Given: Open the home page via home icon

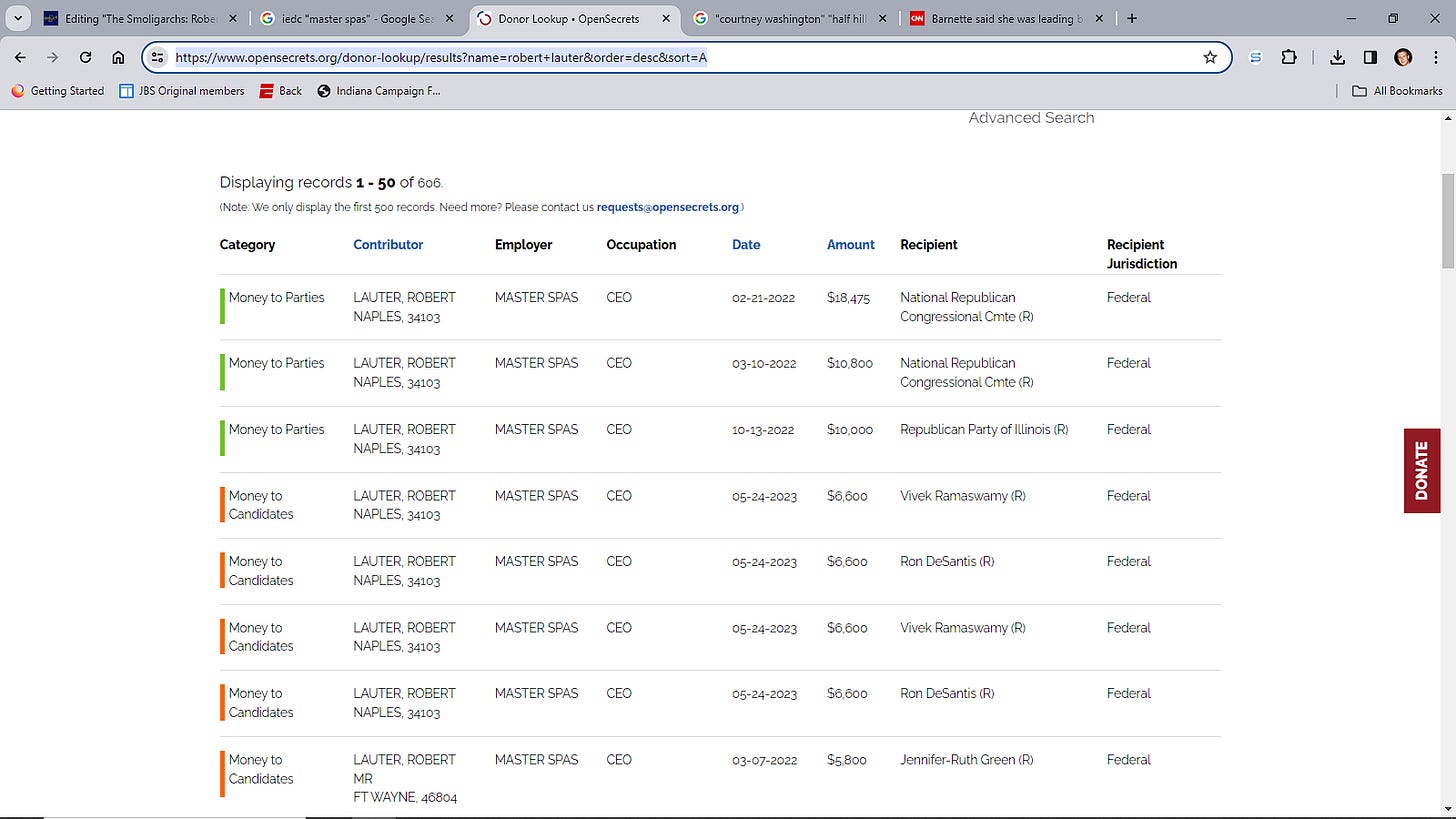Looking at the screenshot, I should (118, 58).
